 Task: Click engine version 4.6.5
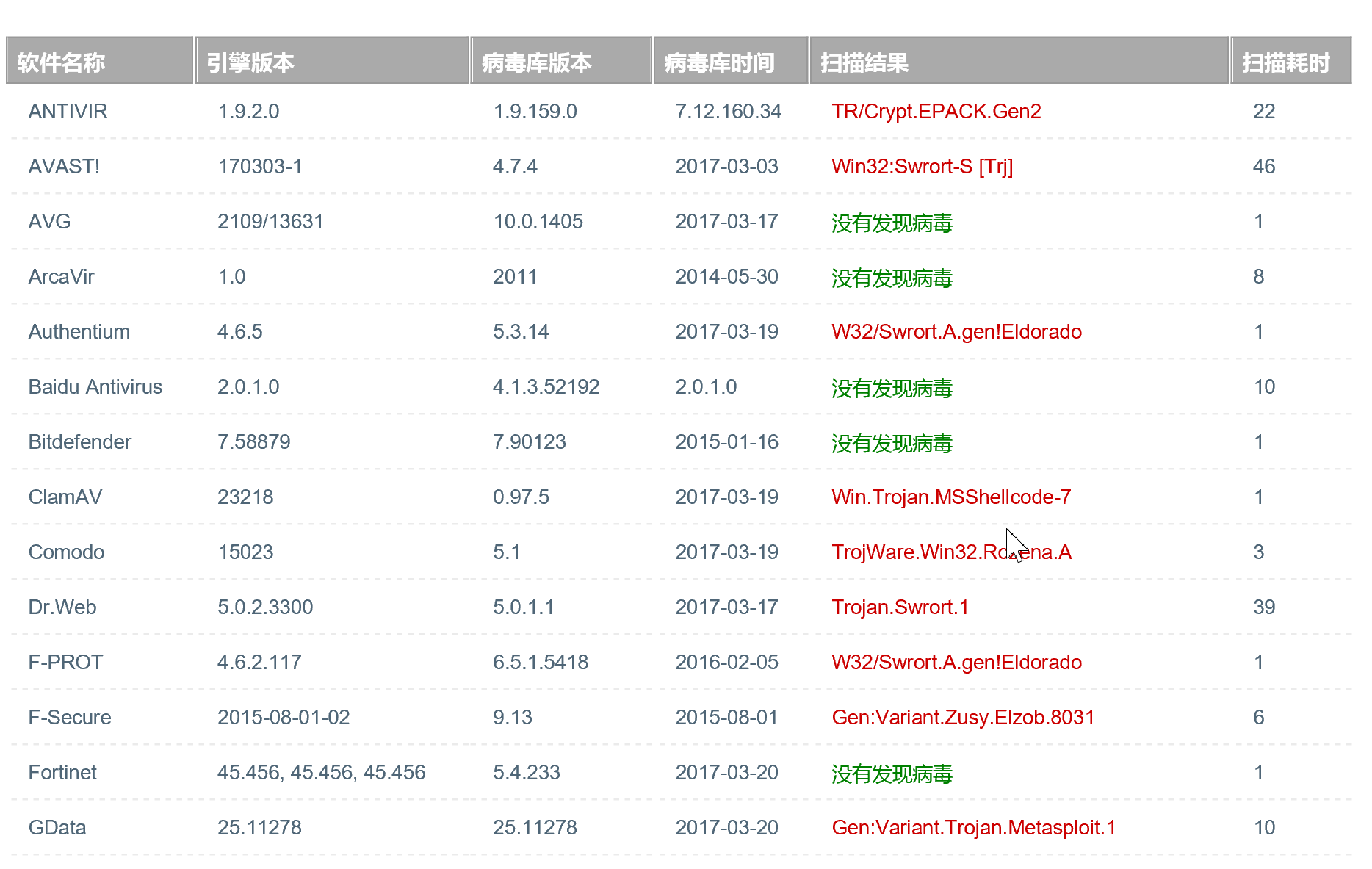(x=239, y=332)
